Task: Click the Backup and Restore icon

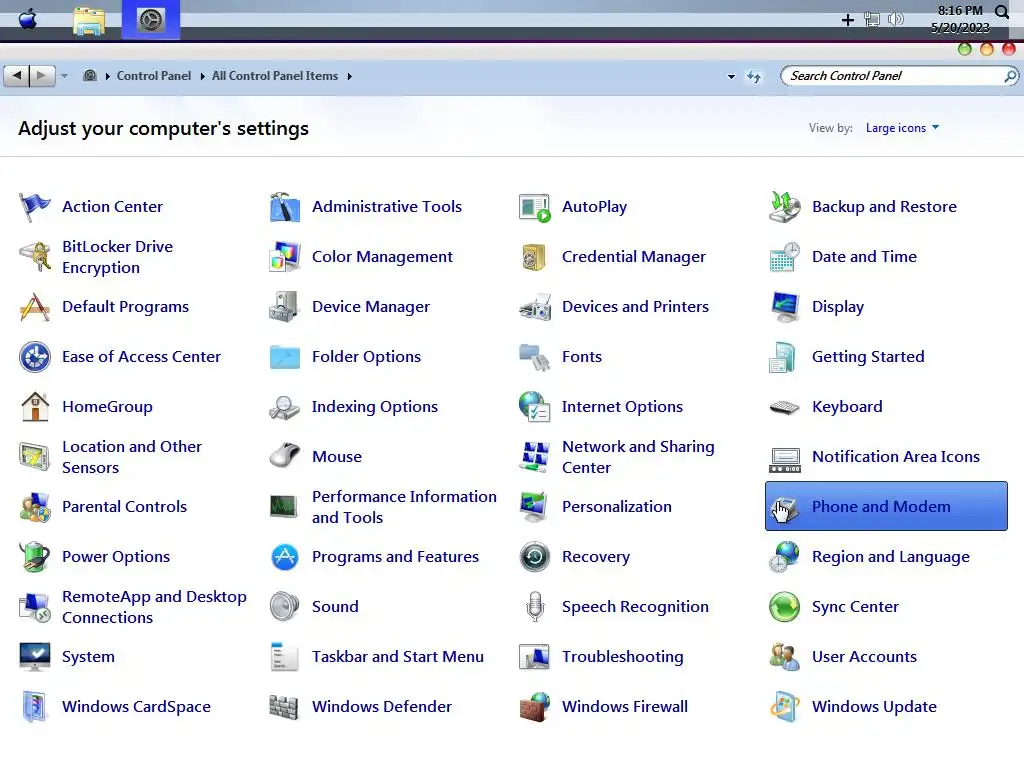Action: (x=784, y=207)
